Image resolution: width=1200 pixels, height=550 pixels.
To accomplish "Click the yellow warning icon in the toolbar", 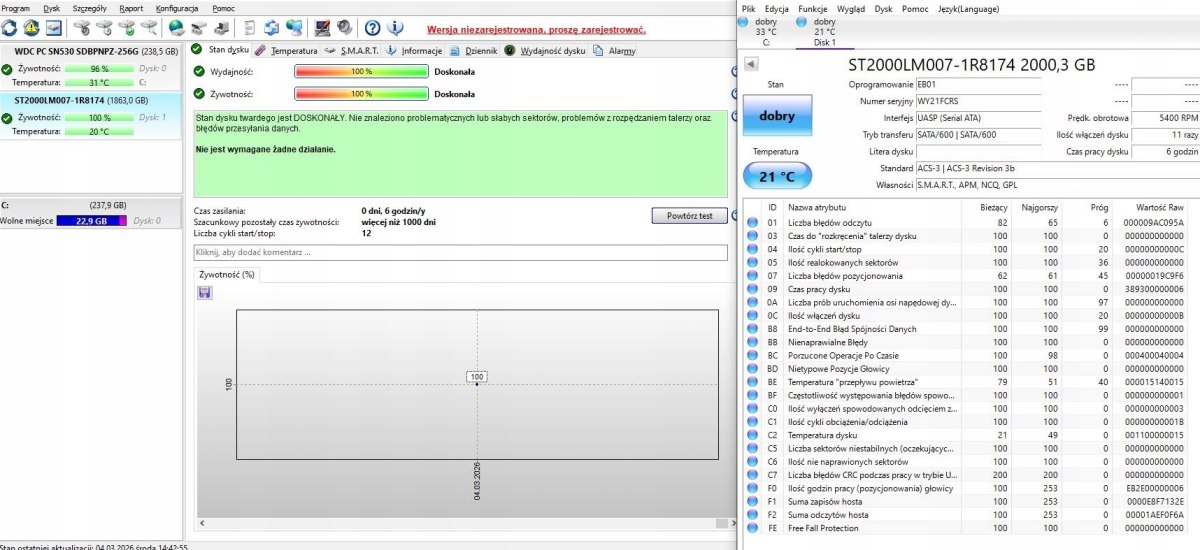I will (32, 27).
